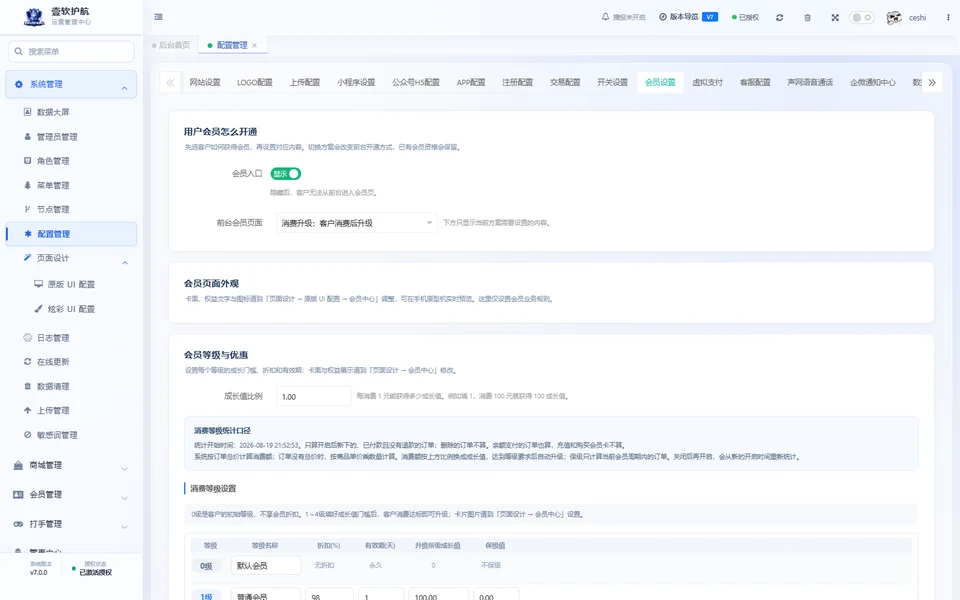Switch to the 网站设置 tab
This screenshot has height=600, width=960.
(204, 82)
